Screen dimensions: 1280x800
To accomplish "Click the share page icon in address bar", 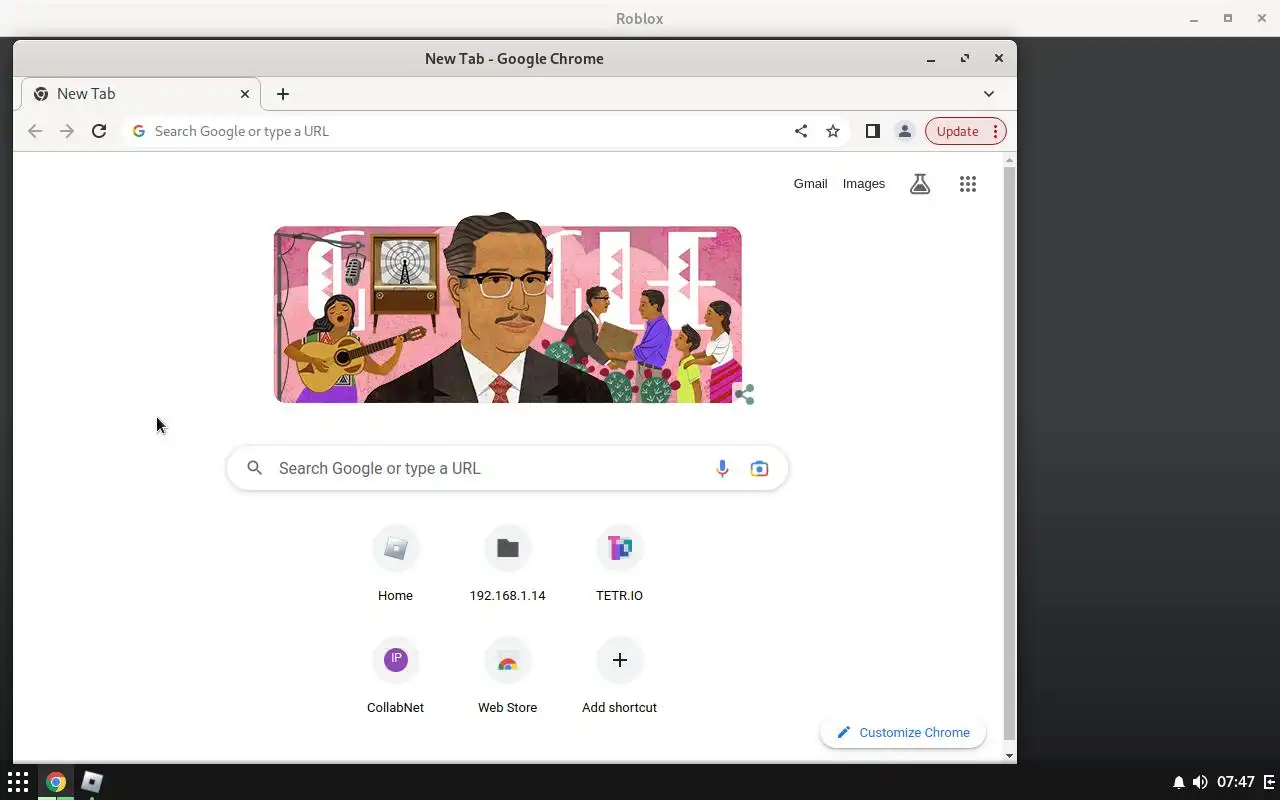I will (801, 131).
